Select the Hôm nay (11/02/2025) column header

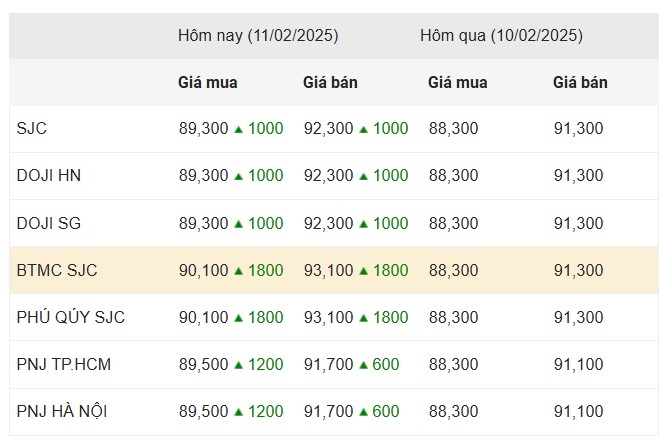258,35
